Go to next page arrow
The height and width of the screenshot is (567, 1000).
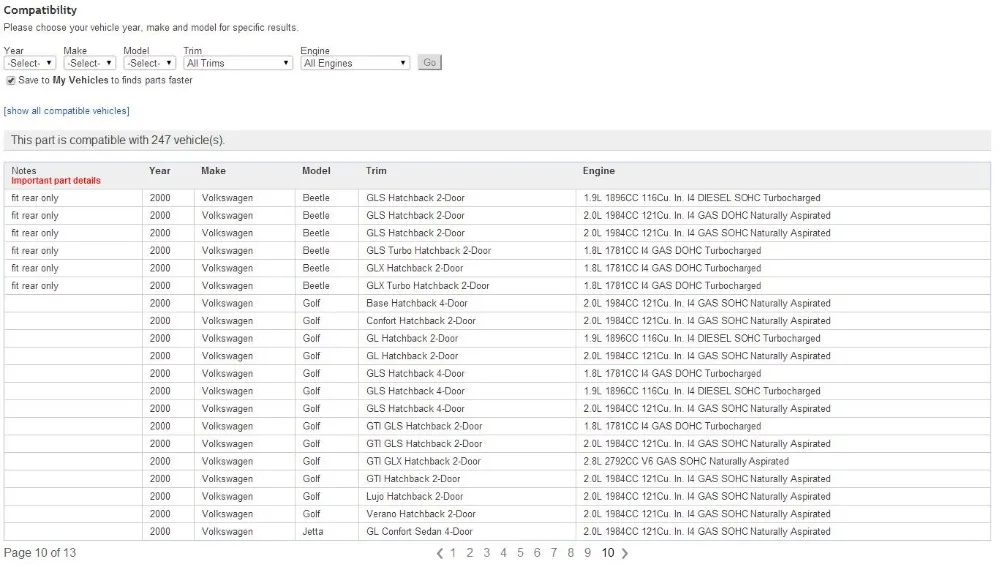625,554
